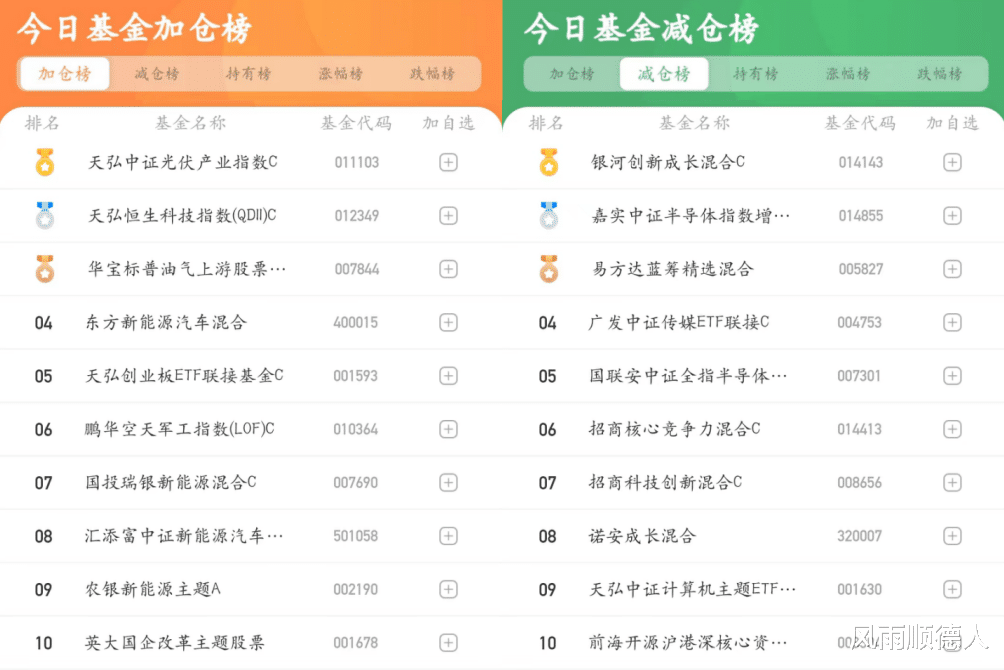Open fund 嘉实中证半导体指数增
Screen dimensions: 1004x670
coord(690,216)
